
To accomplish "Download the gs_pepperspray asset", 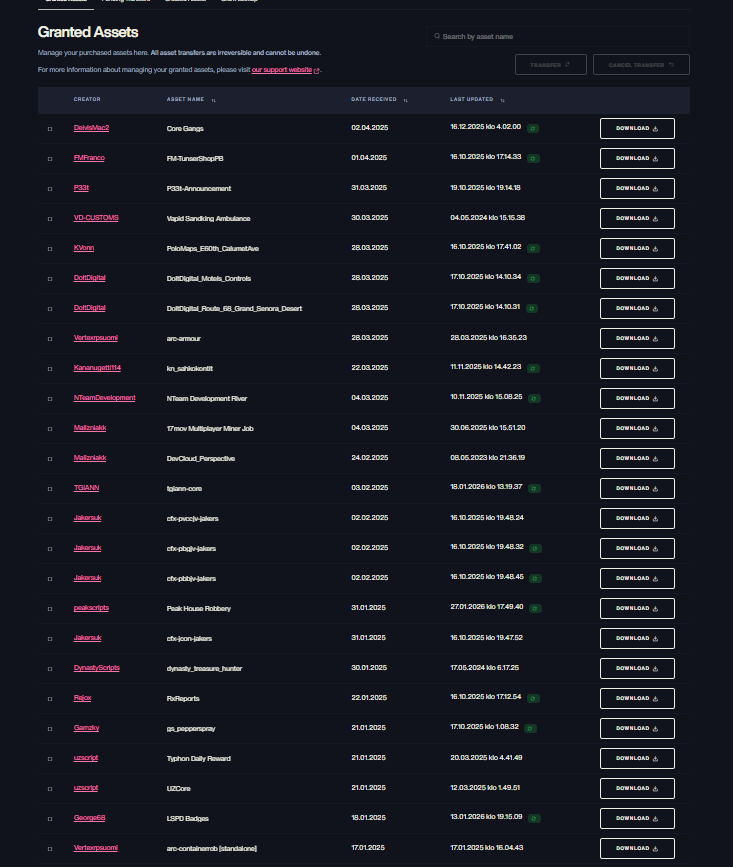I will click(x=637, y=729).
